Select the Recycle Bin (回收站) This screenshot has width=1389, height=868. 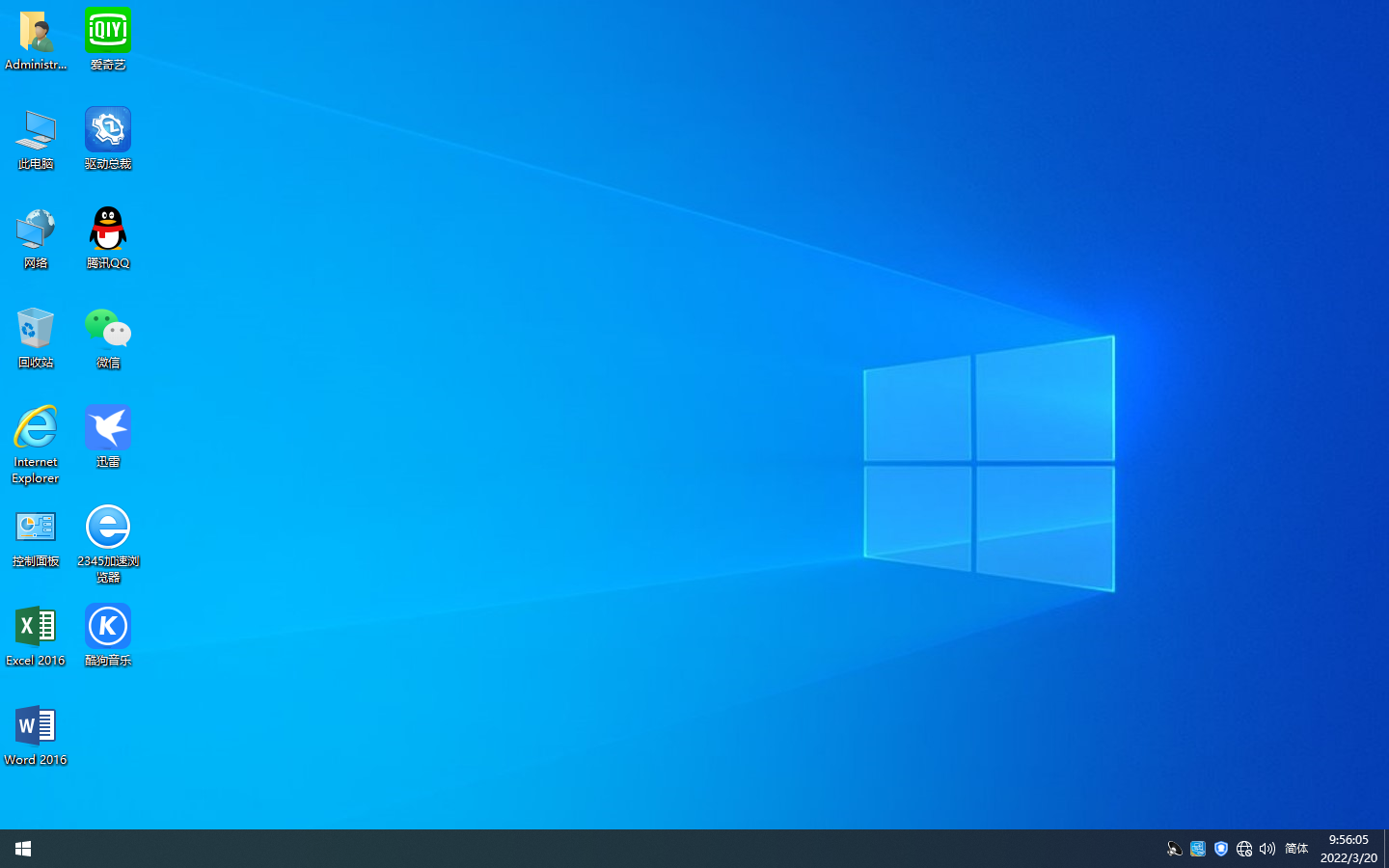tap(36, 338)
